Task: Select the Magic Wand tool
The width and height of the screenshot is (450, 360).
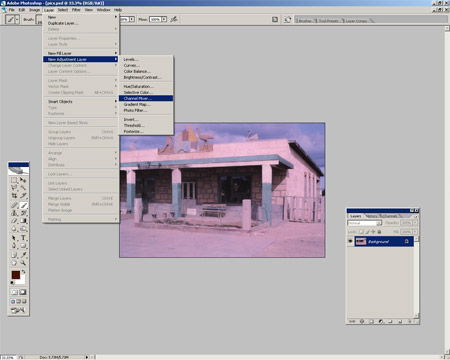Action: tap(23, 188)
